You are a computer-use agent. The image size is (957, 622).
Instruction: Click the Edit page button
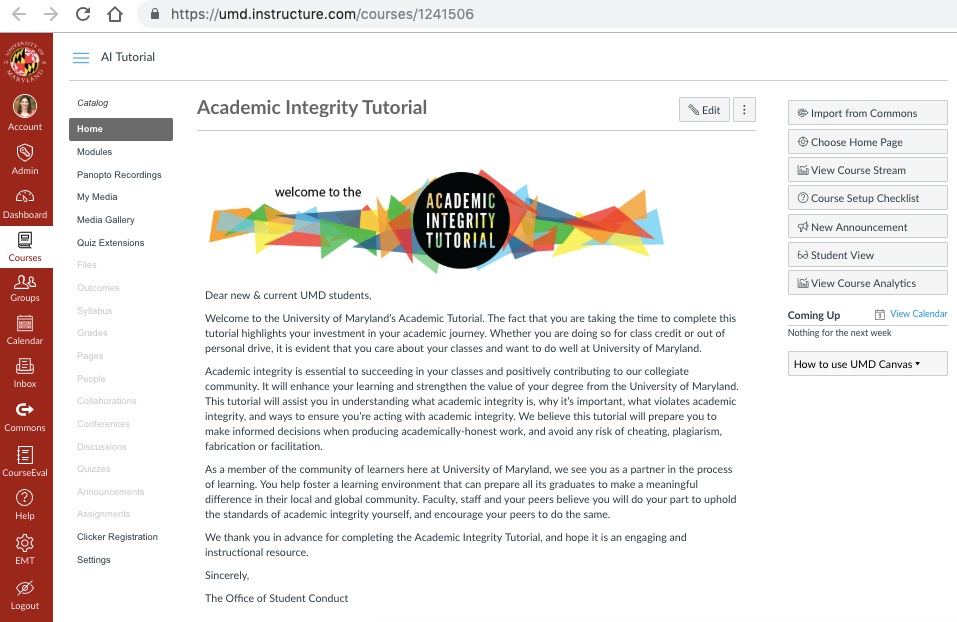click(704, 110)
